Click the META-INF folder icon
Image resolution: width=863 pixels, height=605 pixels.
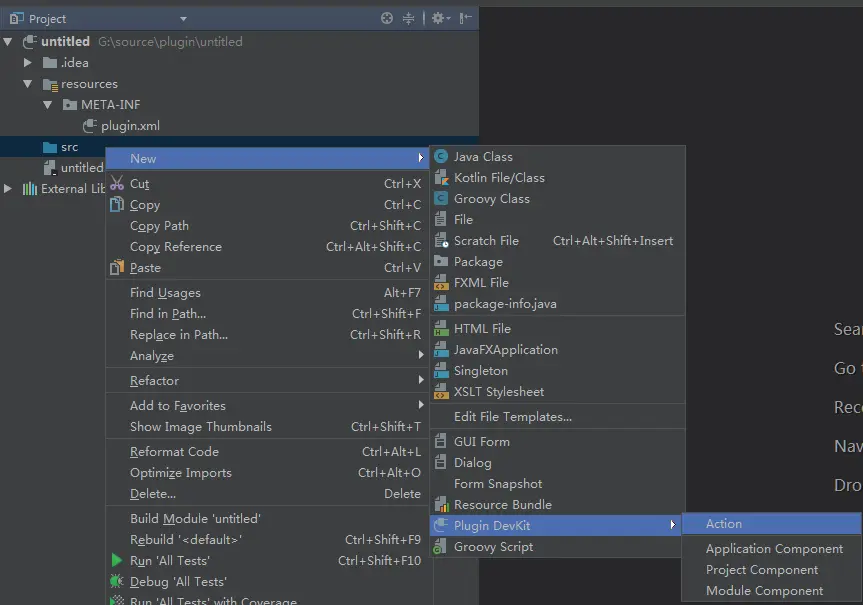point(70,105)
